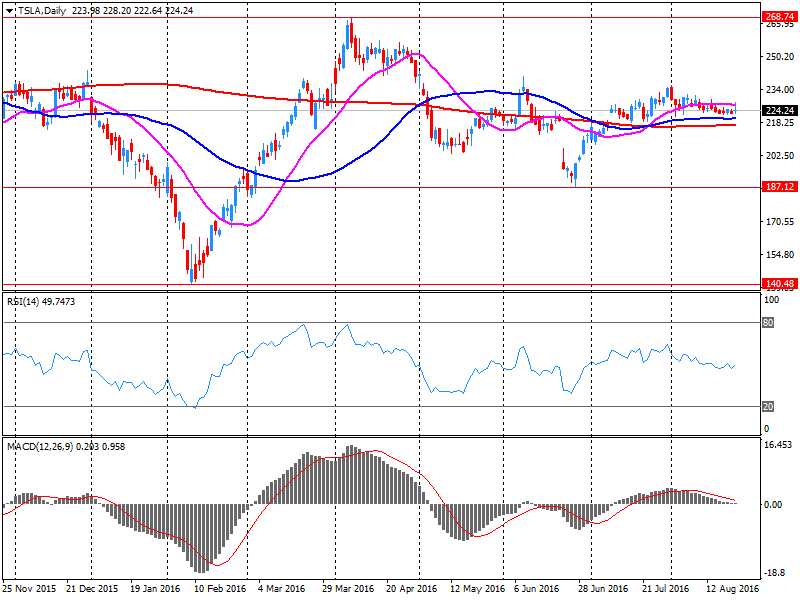
Task: Click the 21 Jul 2016 date label
Action: (x=667, y=588)
